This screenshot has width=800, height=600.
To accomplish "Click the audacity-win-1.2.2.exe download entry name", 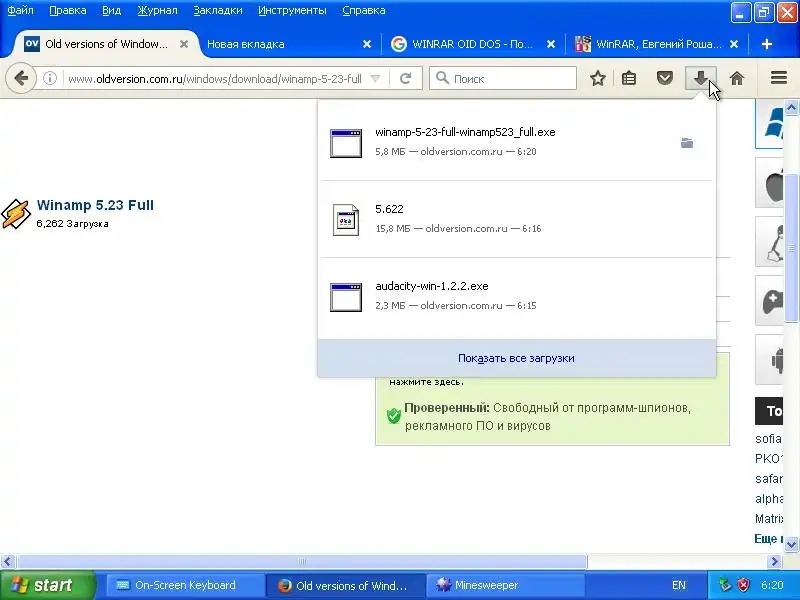I will [432, 286].
